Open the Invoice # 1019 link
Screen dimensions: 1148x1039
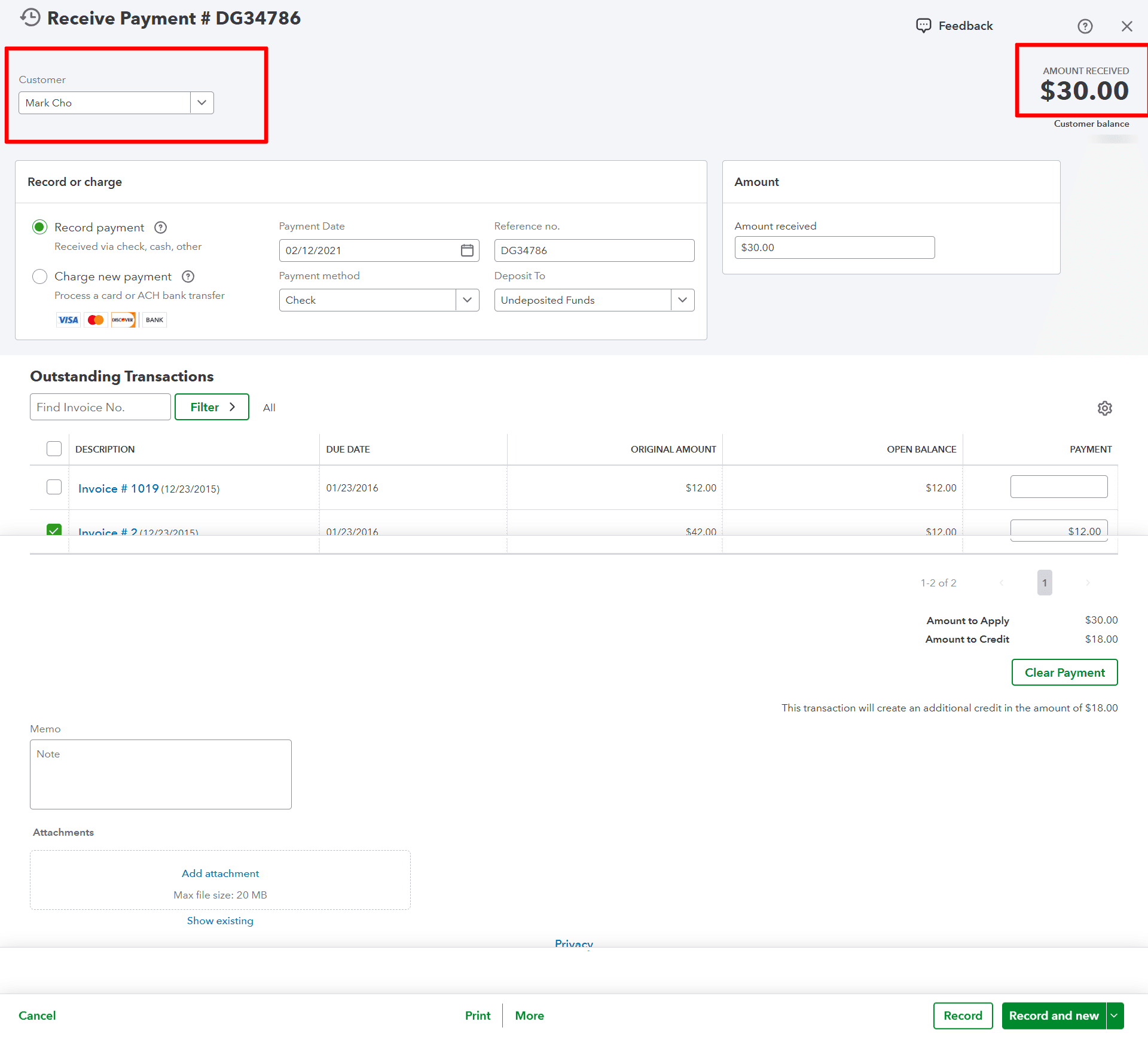coord(118,489)
